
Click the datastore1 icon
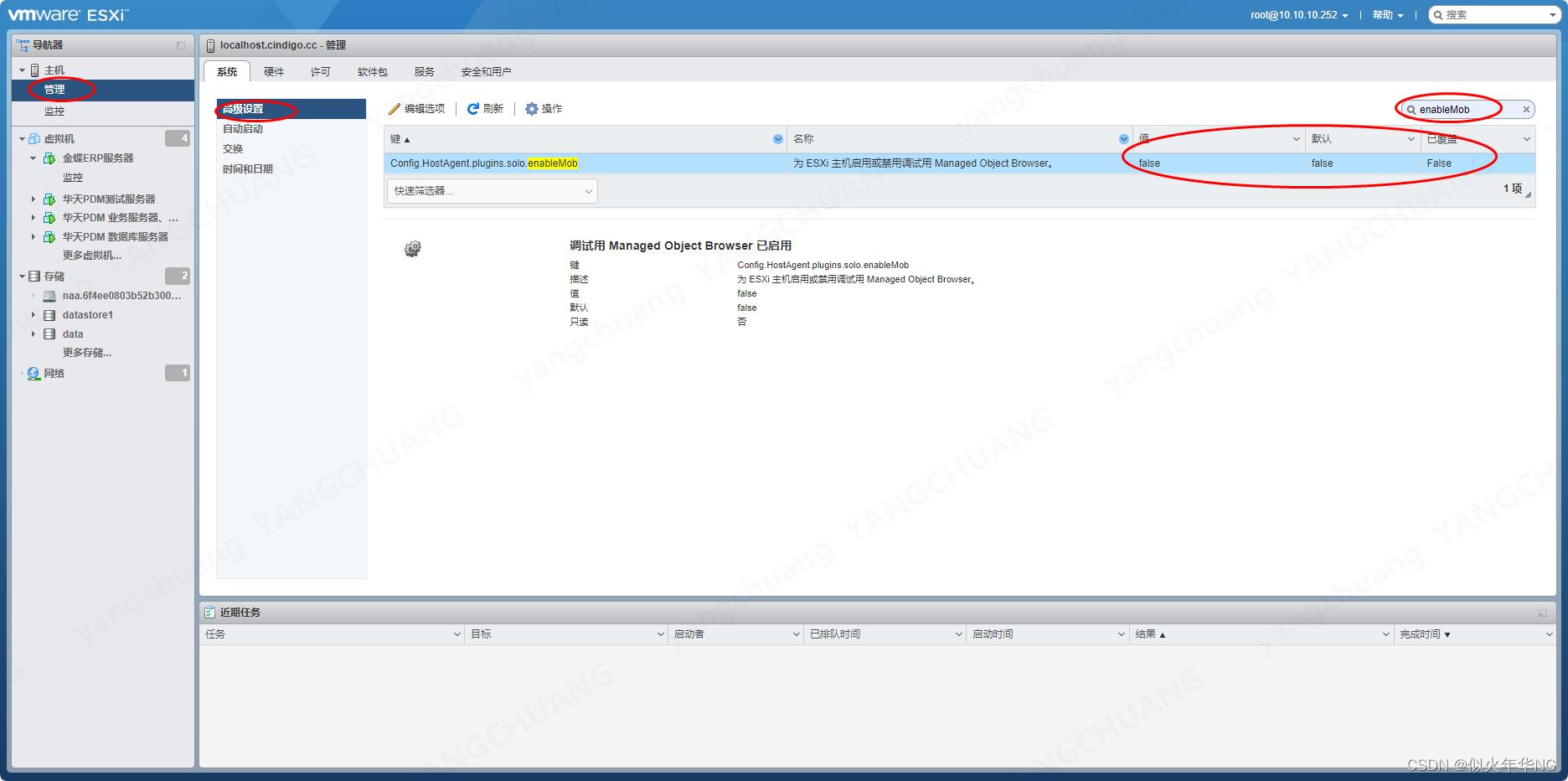[x=49, y=315]
